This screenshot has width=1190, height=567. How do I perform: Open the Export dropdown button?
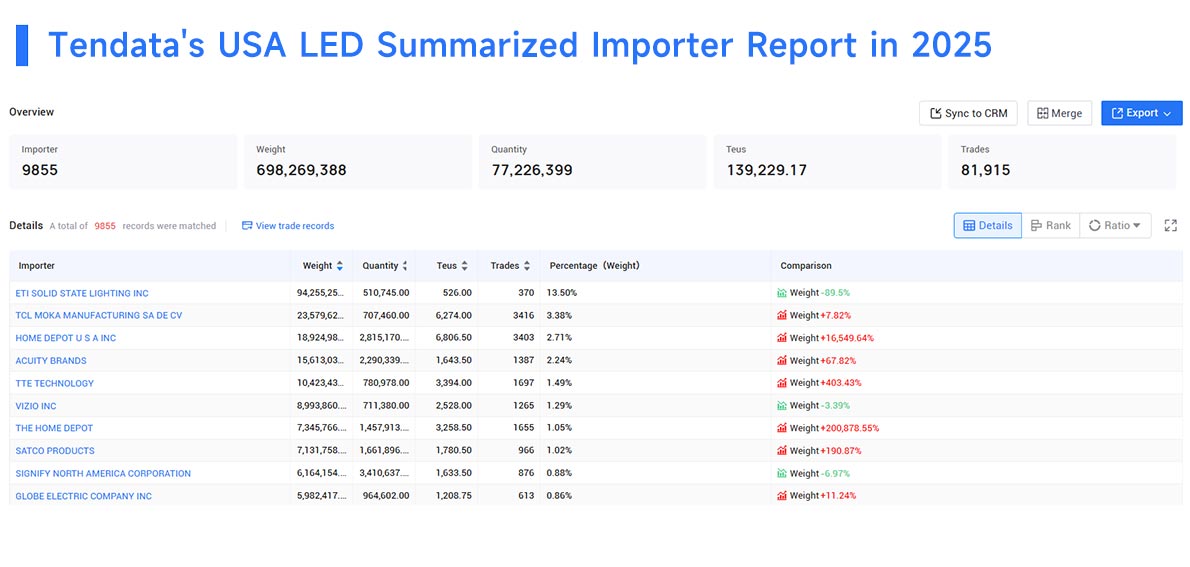[1141, 113]
